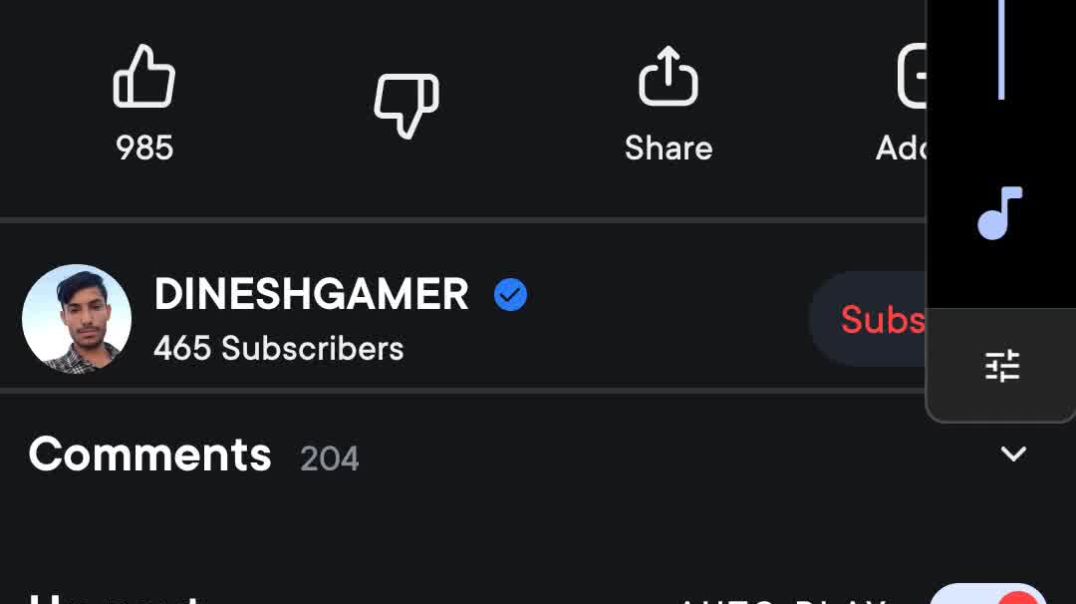Click the 204 comments count
1076x604 pixels.
[329, 459]
